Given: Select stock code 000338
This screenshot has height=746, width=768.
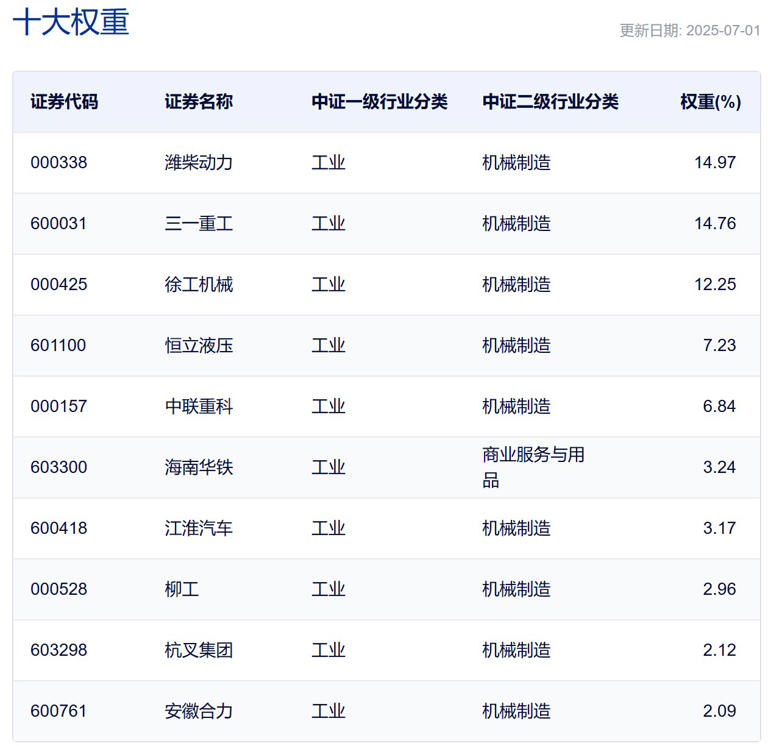Looking at the screenshot, I should pos(59,163).
